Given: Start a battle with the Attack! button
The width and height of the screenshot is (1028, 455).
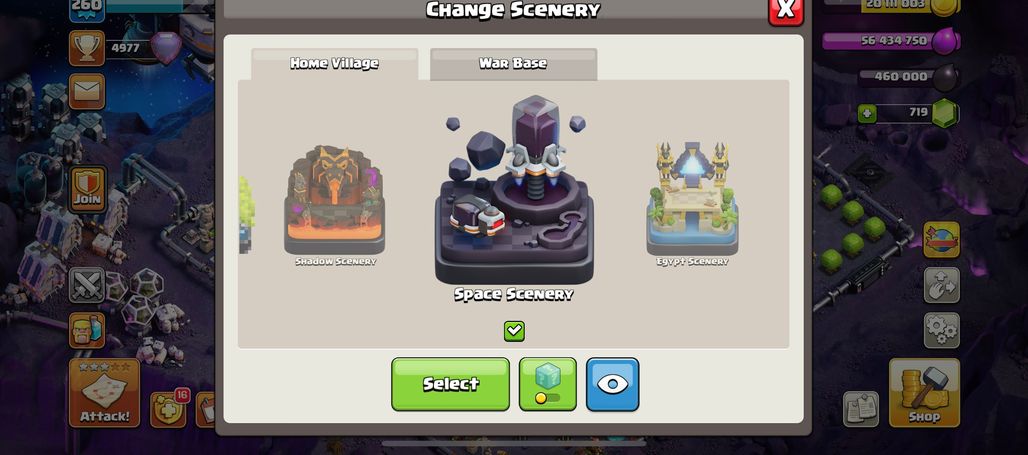Looking at the screenshot, I should 104,392.
